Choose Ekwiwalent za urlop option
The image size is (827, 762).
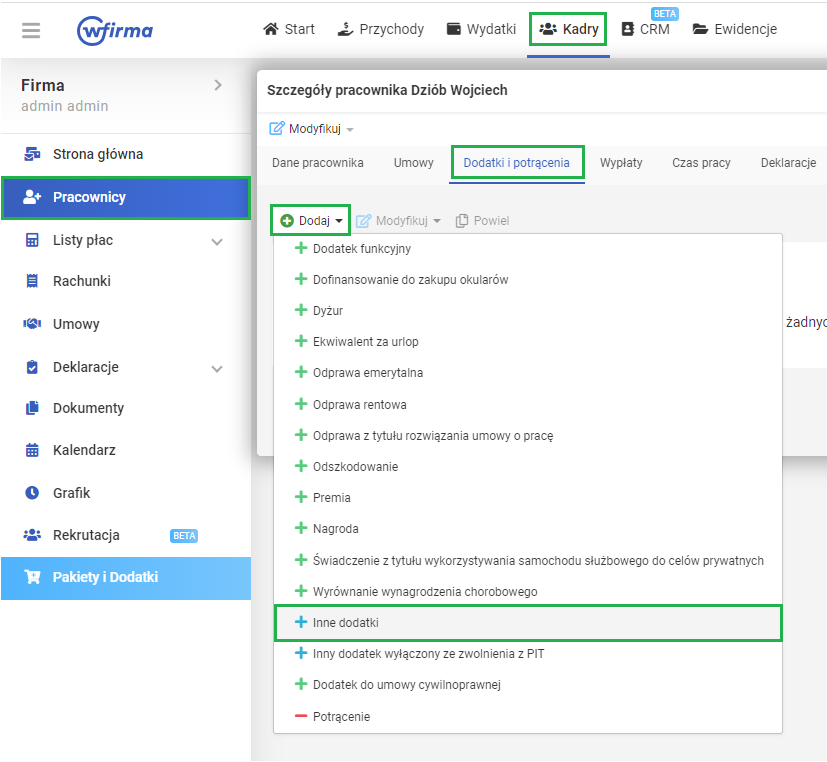click(365, 342)
